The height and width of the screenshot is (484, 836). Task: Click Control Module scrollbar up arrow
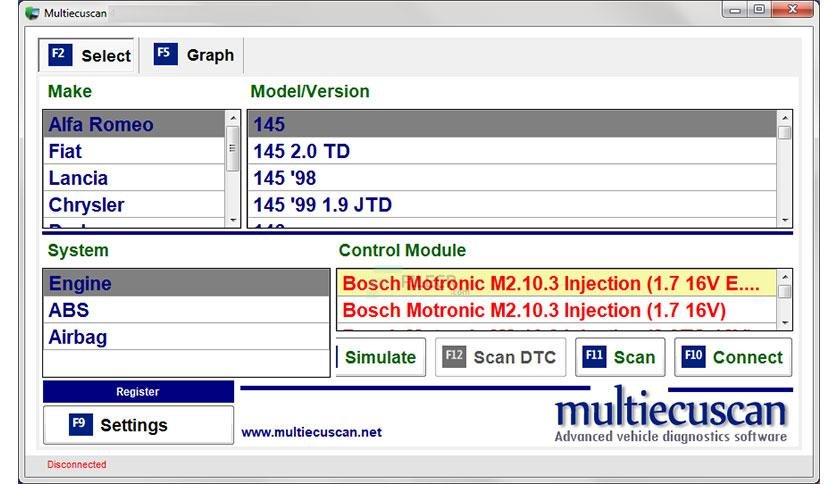click(784, 277)
